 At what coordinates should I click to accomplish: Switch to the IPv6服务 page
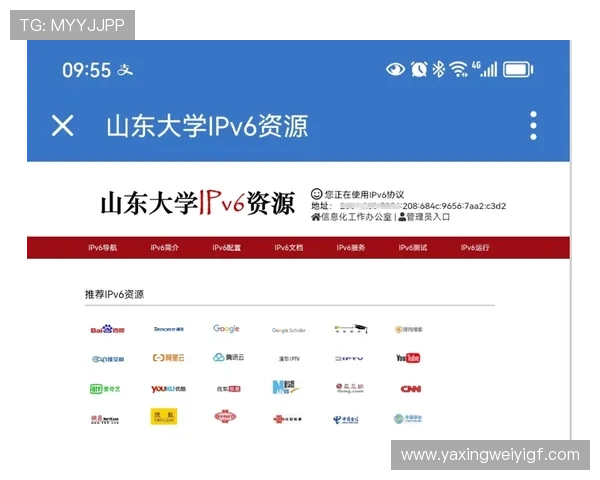point(351,248)
